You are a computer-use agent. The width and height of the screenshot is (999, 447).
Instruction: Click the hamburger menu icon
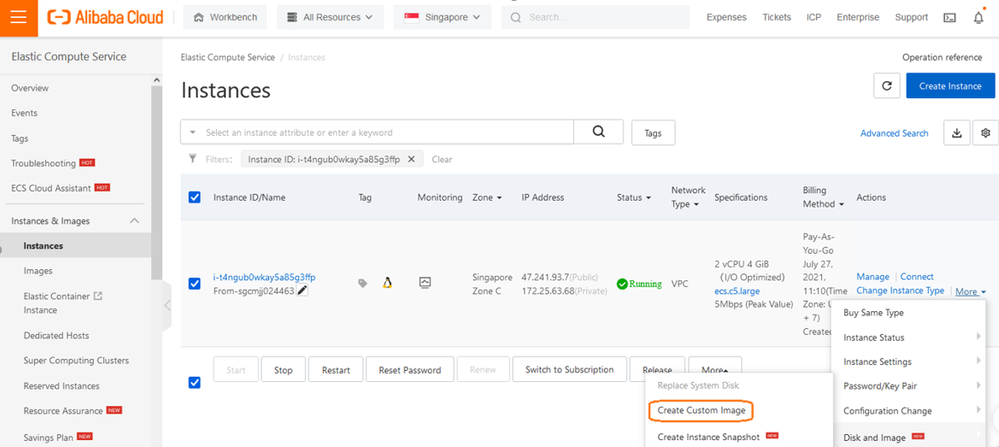click(x=19, y=17)
